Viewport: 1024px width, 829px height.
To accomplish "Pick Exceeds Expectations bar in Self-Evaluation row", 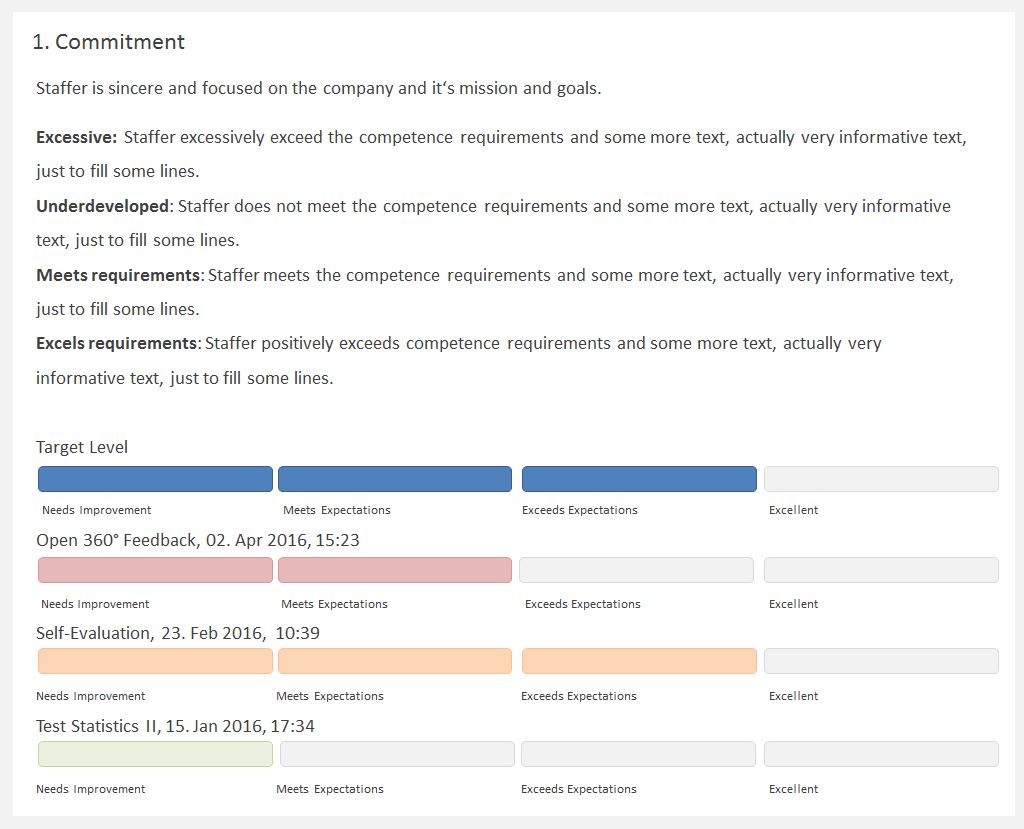I will tap(639, 661).
